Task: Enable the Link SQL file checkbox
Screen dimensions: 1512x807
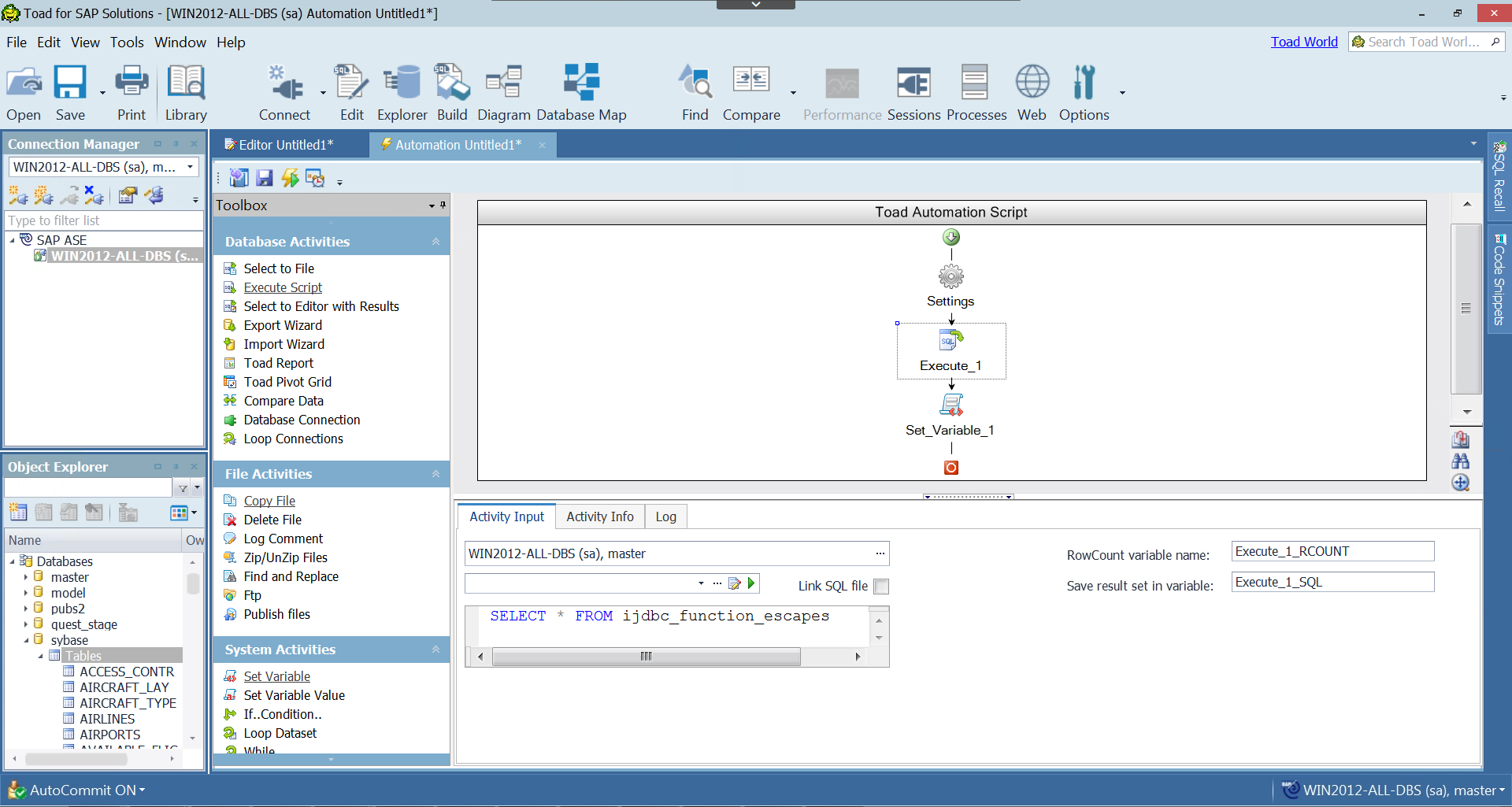Action: point(881,587)
